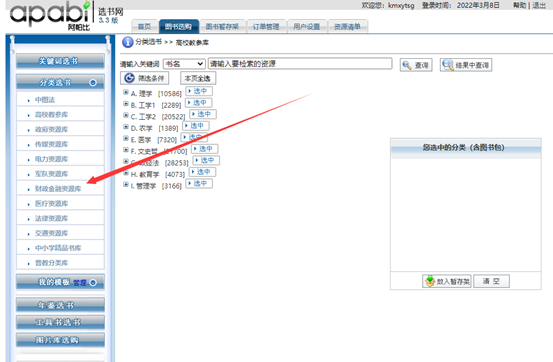Toggle 我的模板 section round arrow icon
Screen dimensions: 553x362
click(93, 283)
